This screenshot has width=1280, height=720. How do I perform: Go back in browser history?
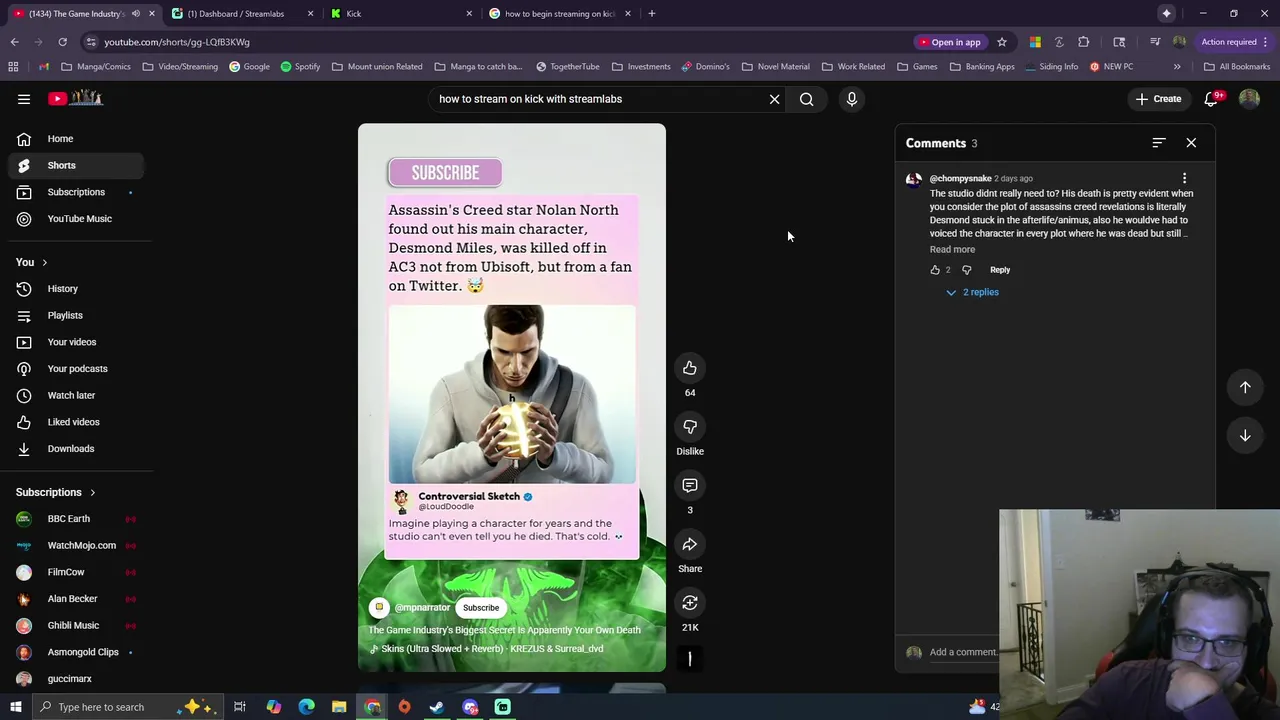tap(14, 42)
